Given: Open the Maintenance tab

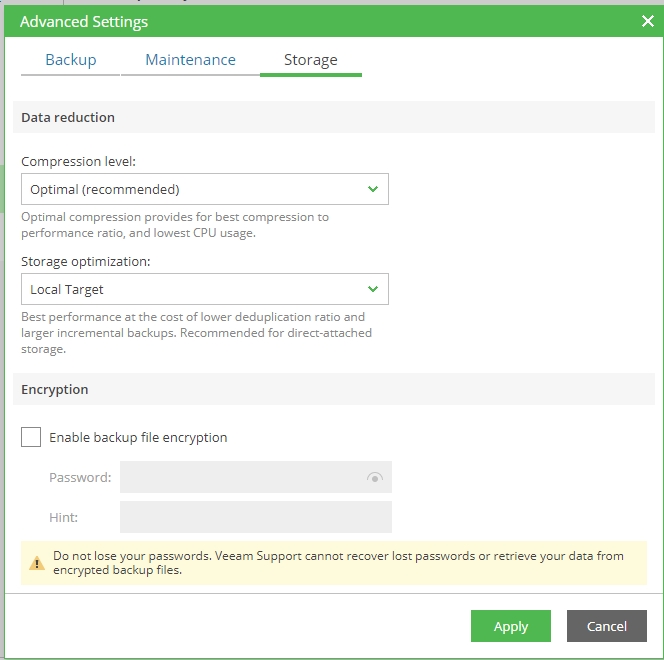Looking at the screenshot, I should 190,60.
